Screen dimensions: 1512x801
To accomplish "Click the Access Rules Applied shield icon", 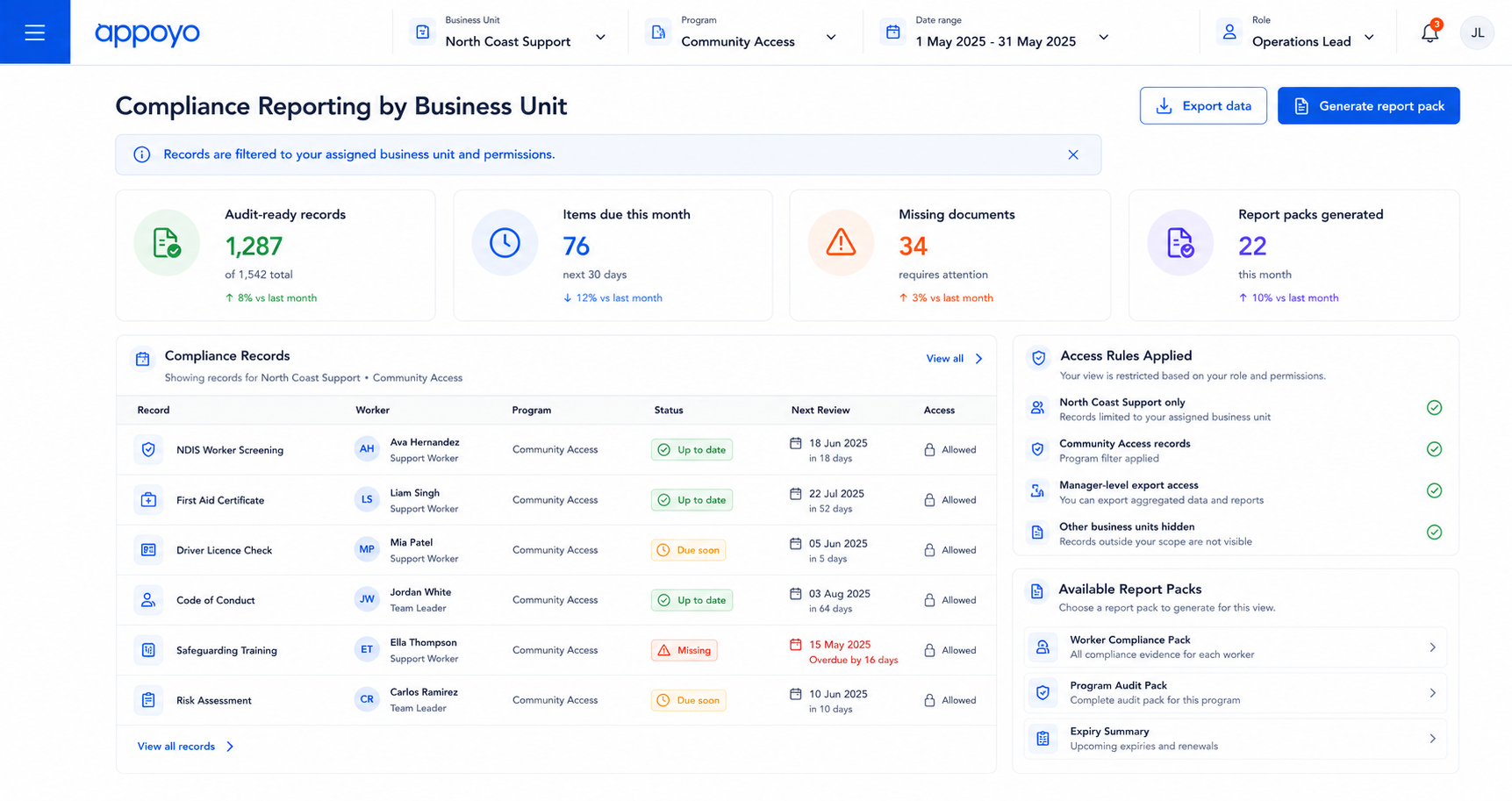I will pyautogui.click(x=1038, y=358).
